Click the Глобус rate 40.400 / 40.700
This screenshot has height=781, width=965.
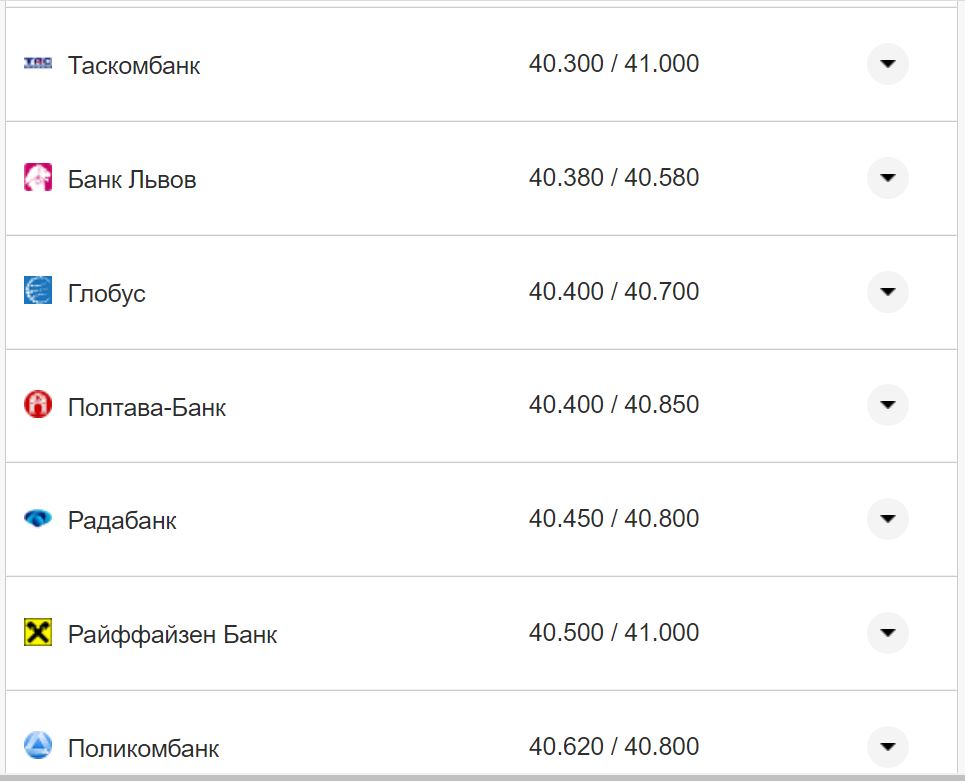tap(614, 292)
